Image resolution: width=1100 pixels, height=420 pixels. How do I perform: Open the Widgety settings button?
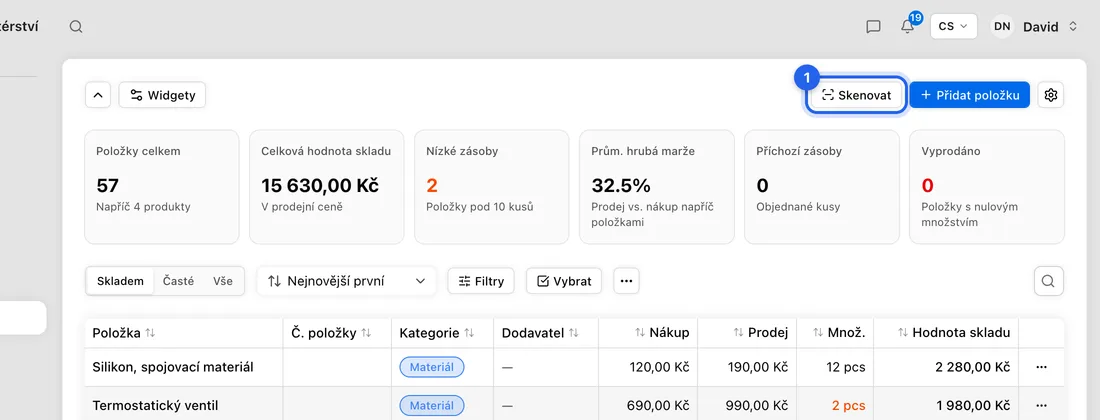click(x=162, y=95)
